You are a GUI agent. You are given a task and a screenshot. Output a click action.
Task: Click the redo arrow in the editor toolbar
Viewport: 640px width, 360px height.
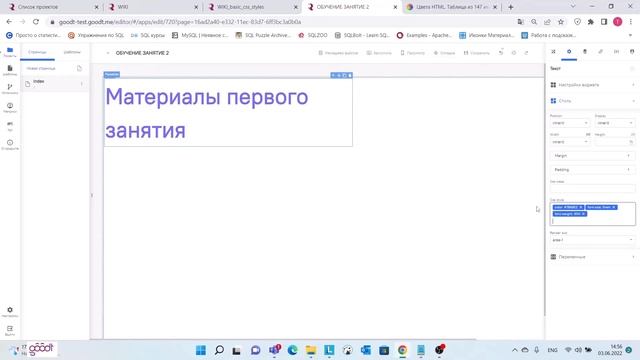click(526, 53)
